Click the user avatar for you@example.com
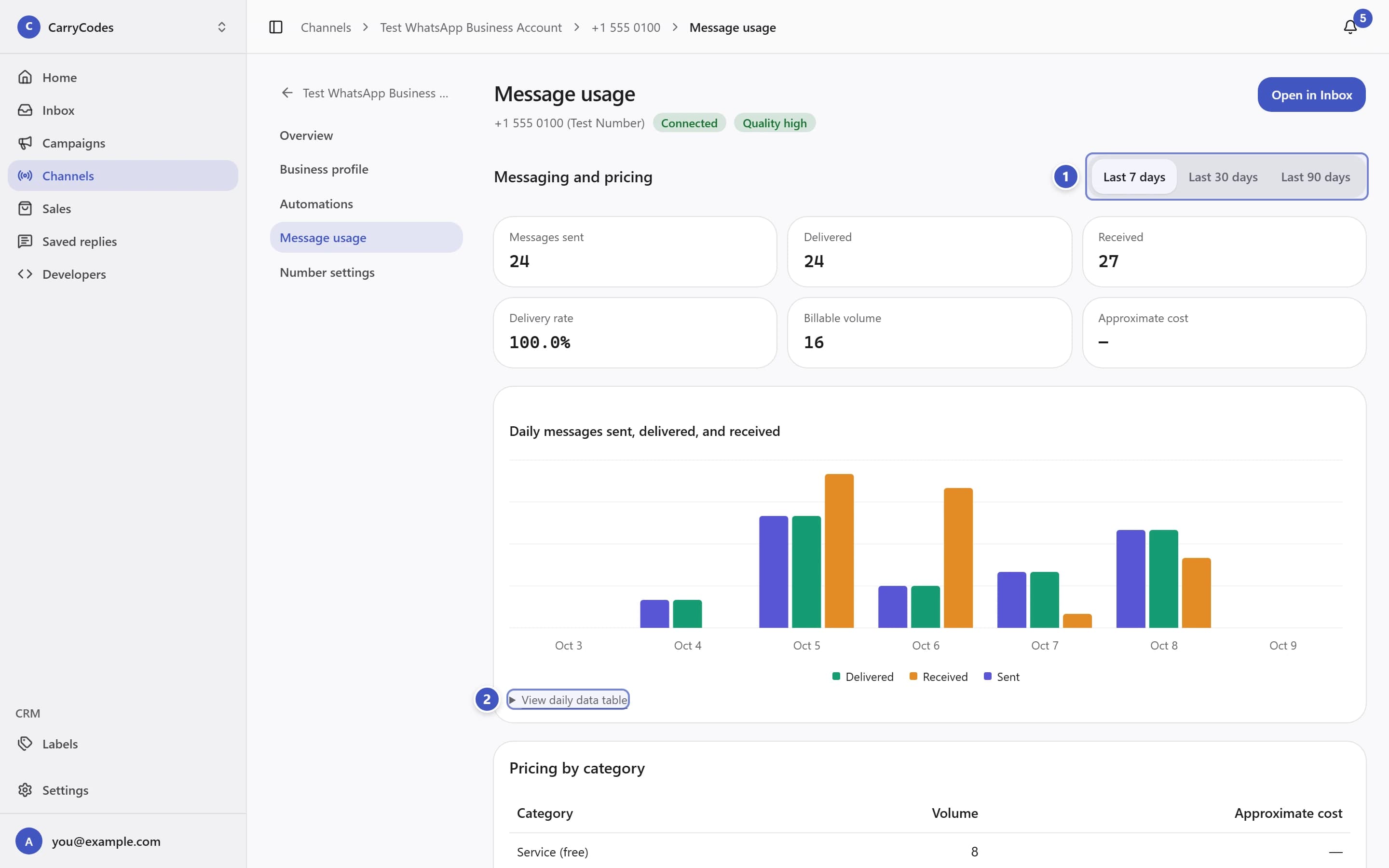The width and height of the screenshot is (1389, 868). click(x=29, y=841)
